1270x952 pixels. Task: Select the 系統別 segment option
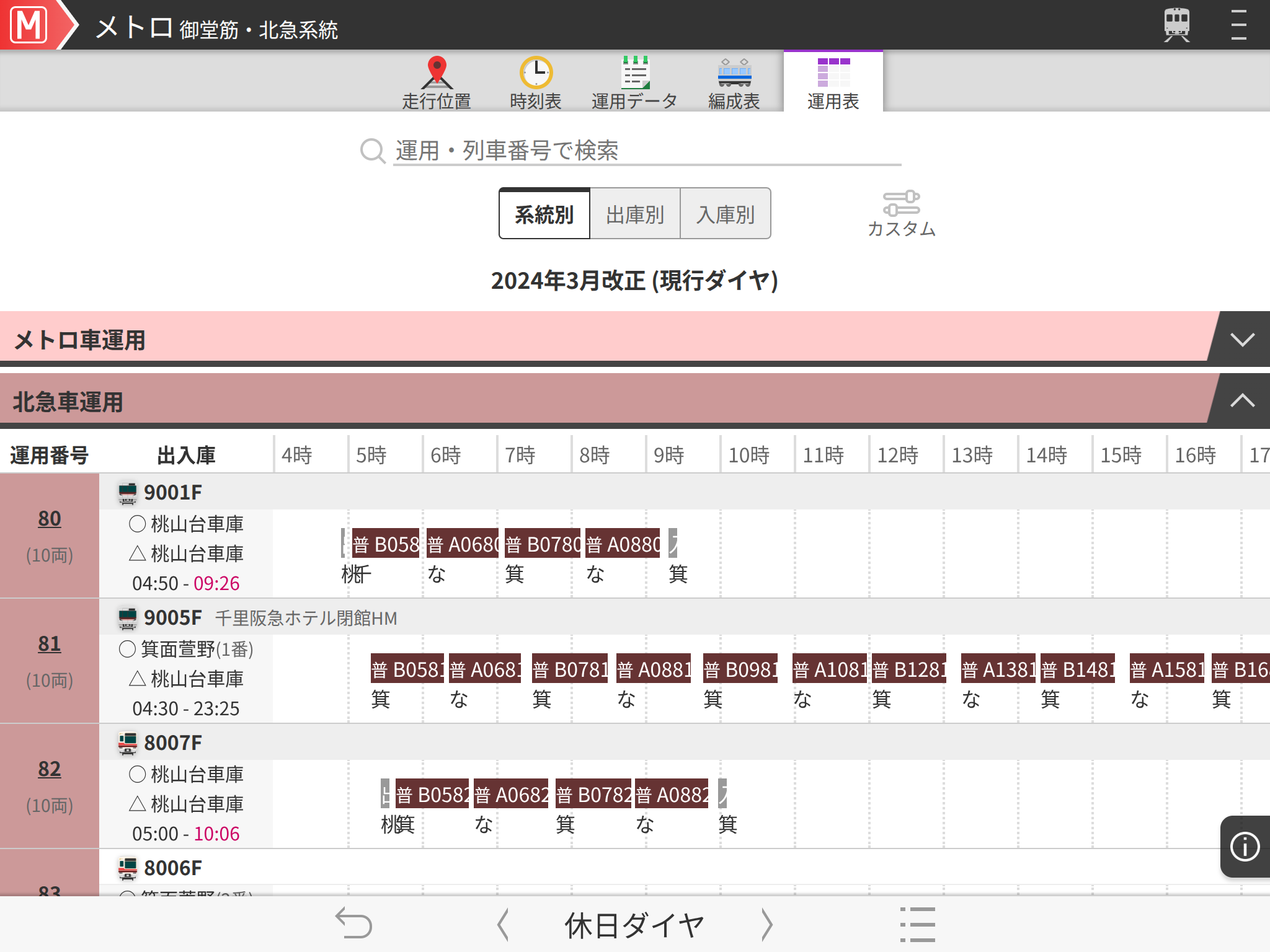point(544,214)
